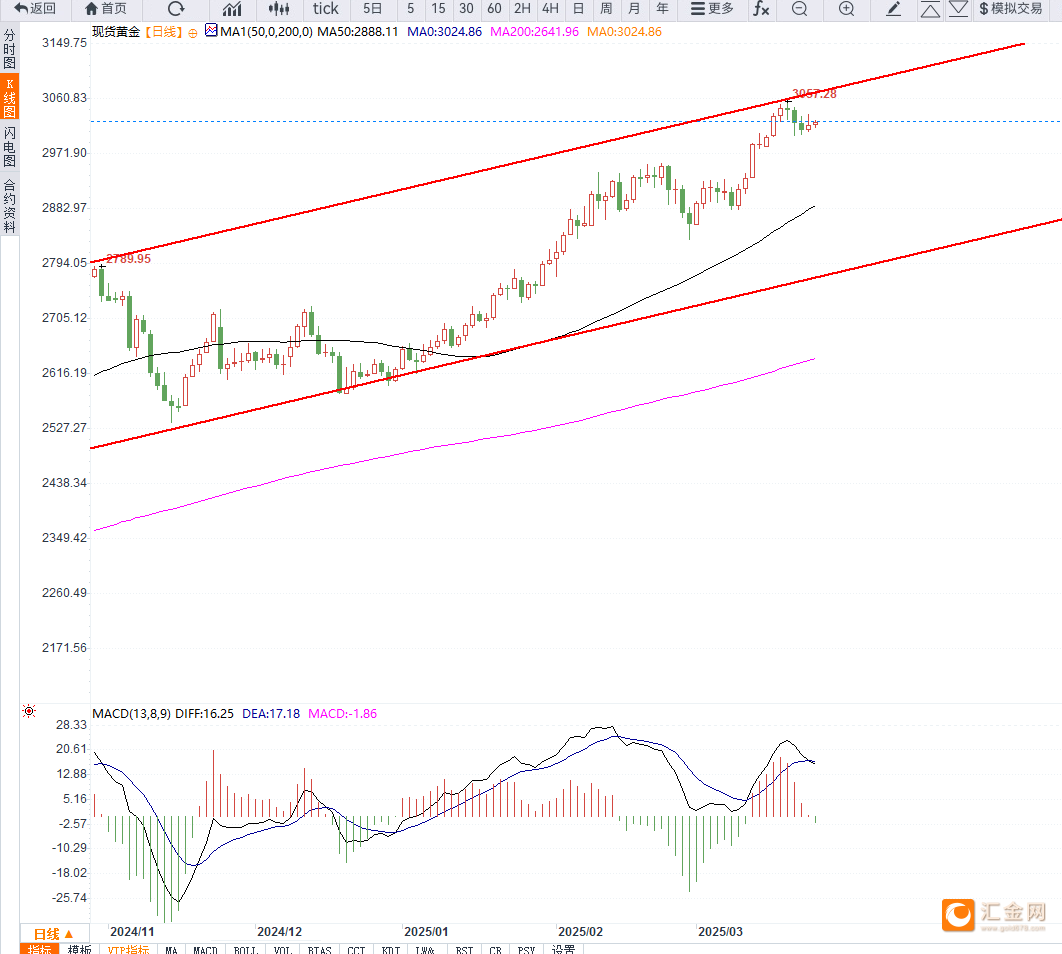The height and width of the screenshot is (954, 1062).
Task: Expand the 日线 period selector
Action: pyautogui.click(x=54, y=934)
